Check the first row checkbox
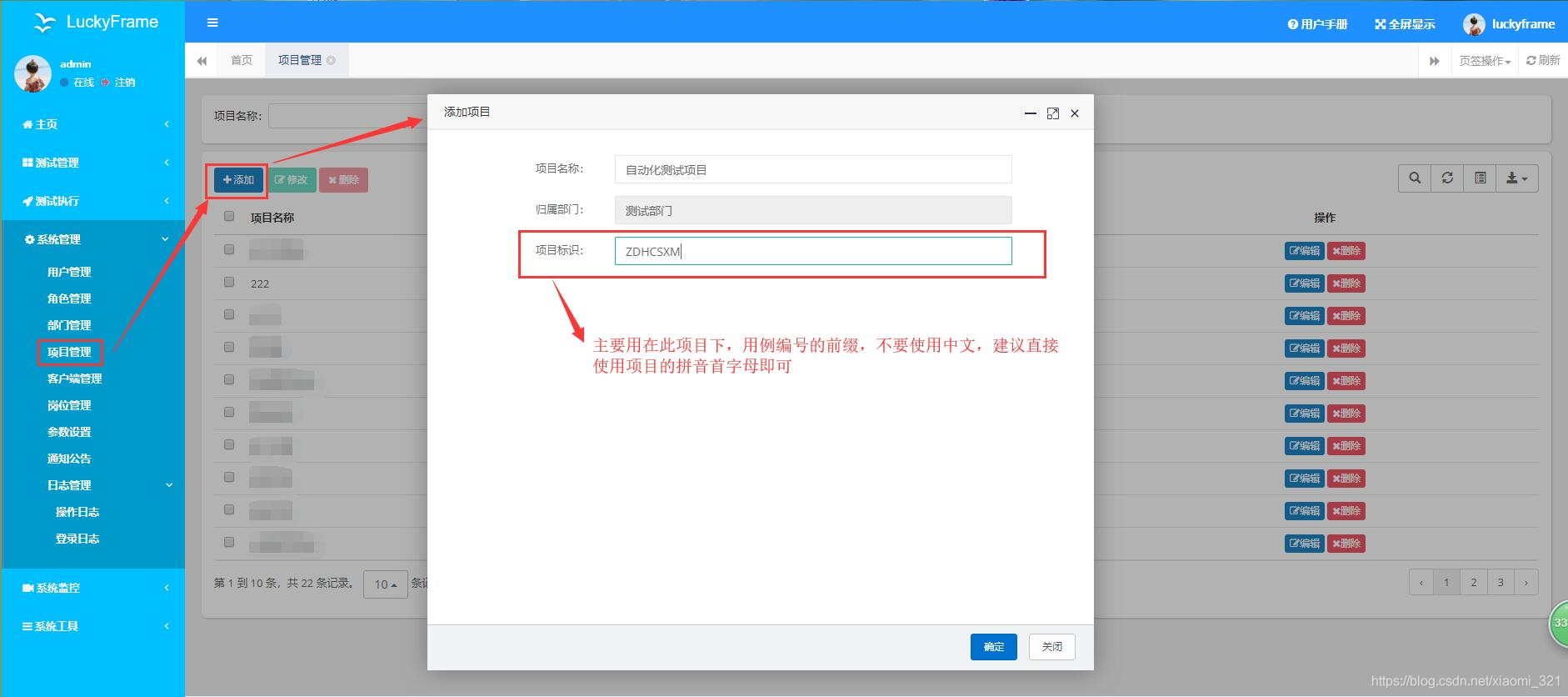The height and width of the screenshot is (697, 1568). click(x=229, y=249)
